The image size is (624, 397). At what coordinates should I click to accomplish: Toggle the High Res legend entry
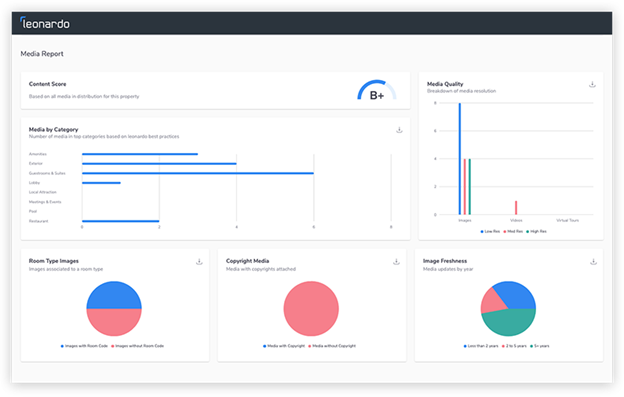[x=536, y=232]
